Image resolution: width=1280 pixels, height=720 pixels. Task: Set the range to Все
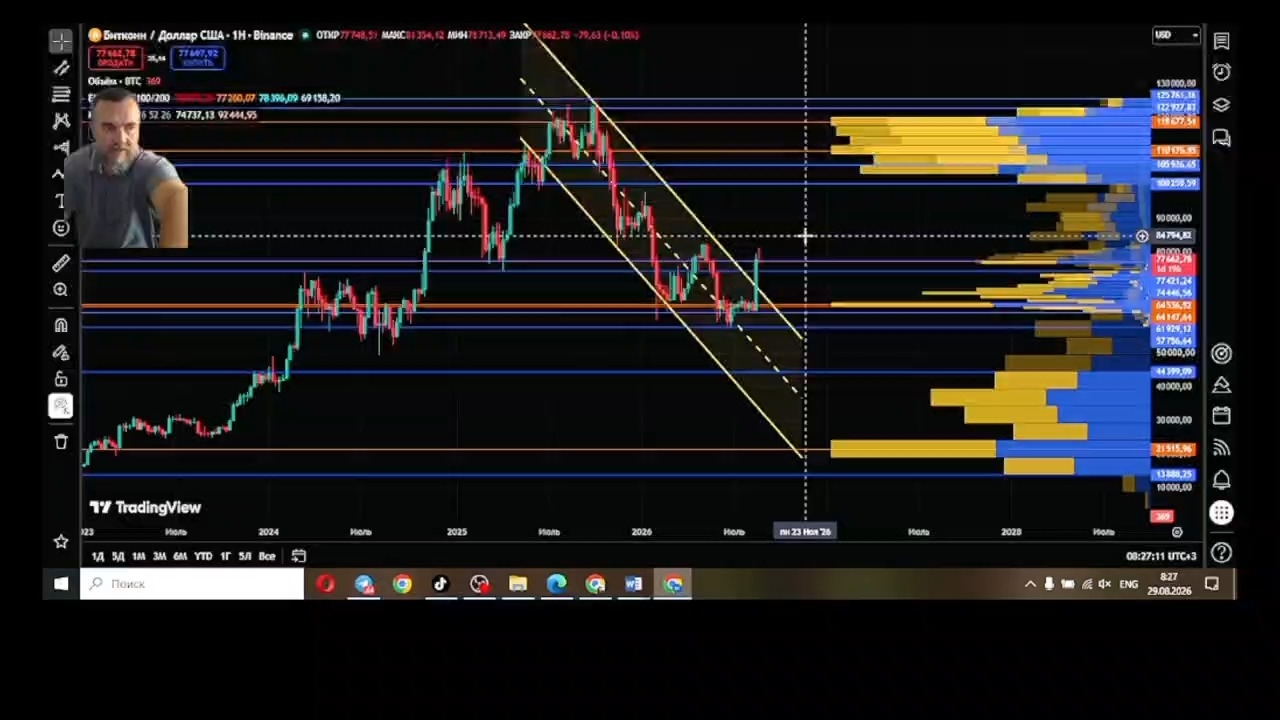(x=267, y=556)
